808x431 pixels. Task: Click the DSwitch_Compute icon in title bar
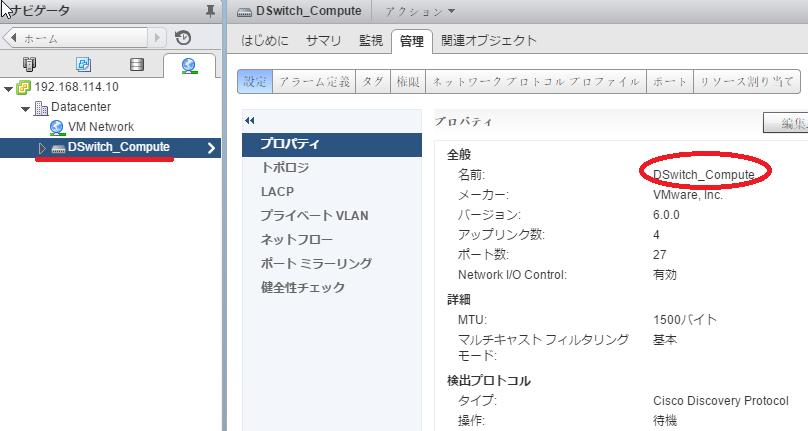(x=244, y=12)
